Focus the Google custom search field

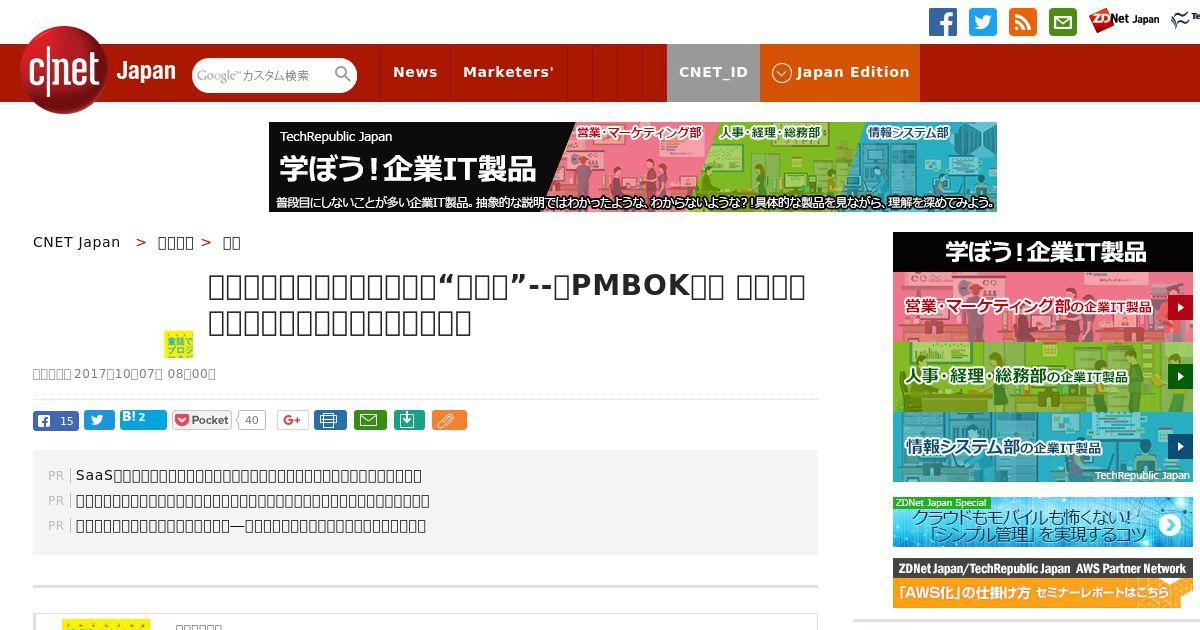click(x=262, y=75)
